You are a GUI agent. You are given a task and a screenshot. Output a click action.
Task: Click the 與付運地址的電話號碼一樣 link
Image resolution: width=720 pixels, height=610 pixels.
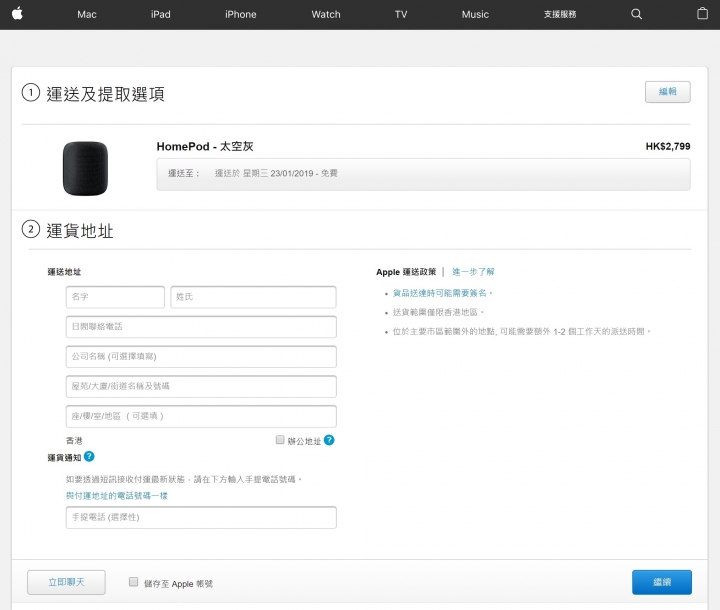[x=117, y=496]
